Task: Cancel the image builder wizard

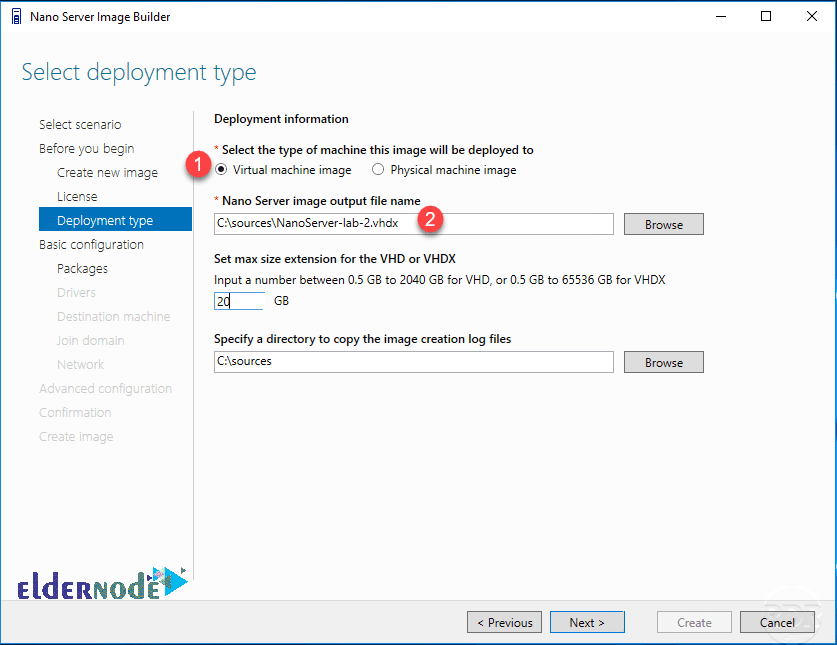Action: point(777,623)
